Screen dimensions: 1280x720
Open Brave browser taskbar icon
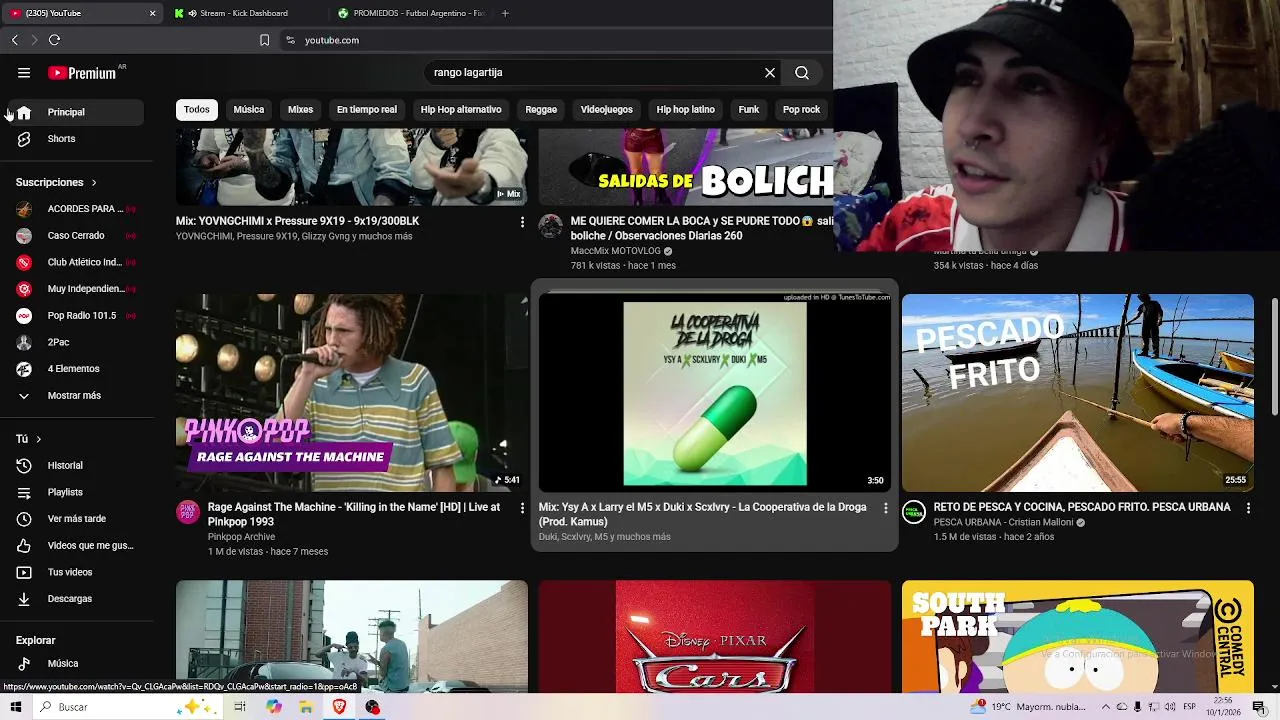339,707
